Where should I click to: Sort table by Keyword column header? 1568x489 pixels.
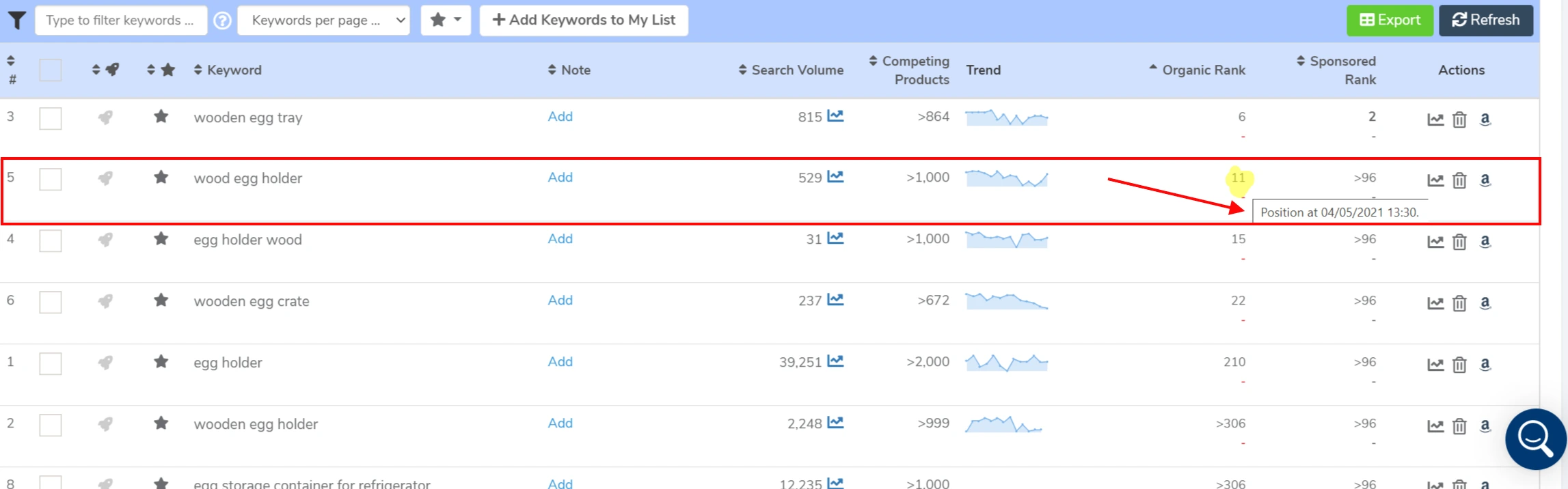coord(228,70)
